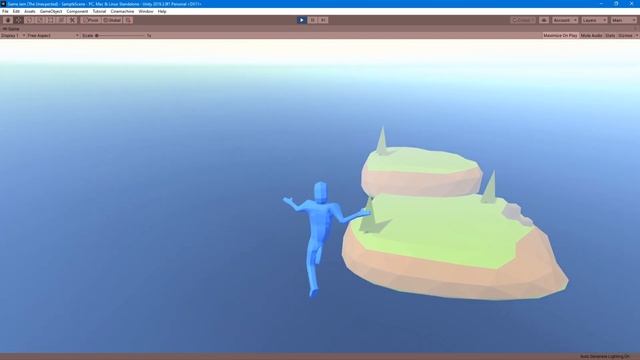This screenshot has width=640, height=360.
Task: Open the GameObject menu
Action: pyautogui.click(x=51, y=11)
